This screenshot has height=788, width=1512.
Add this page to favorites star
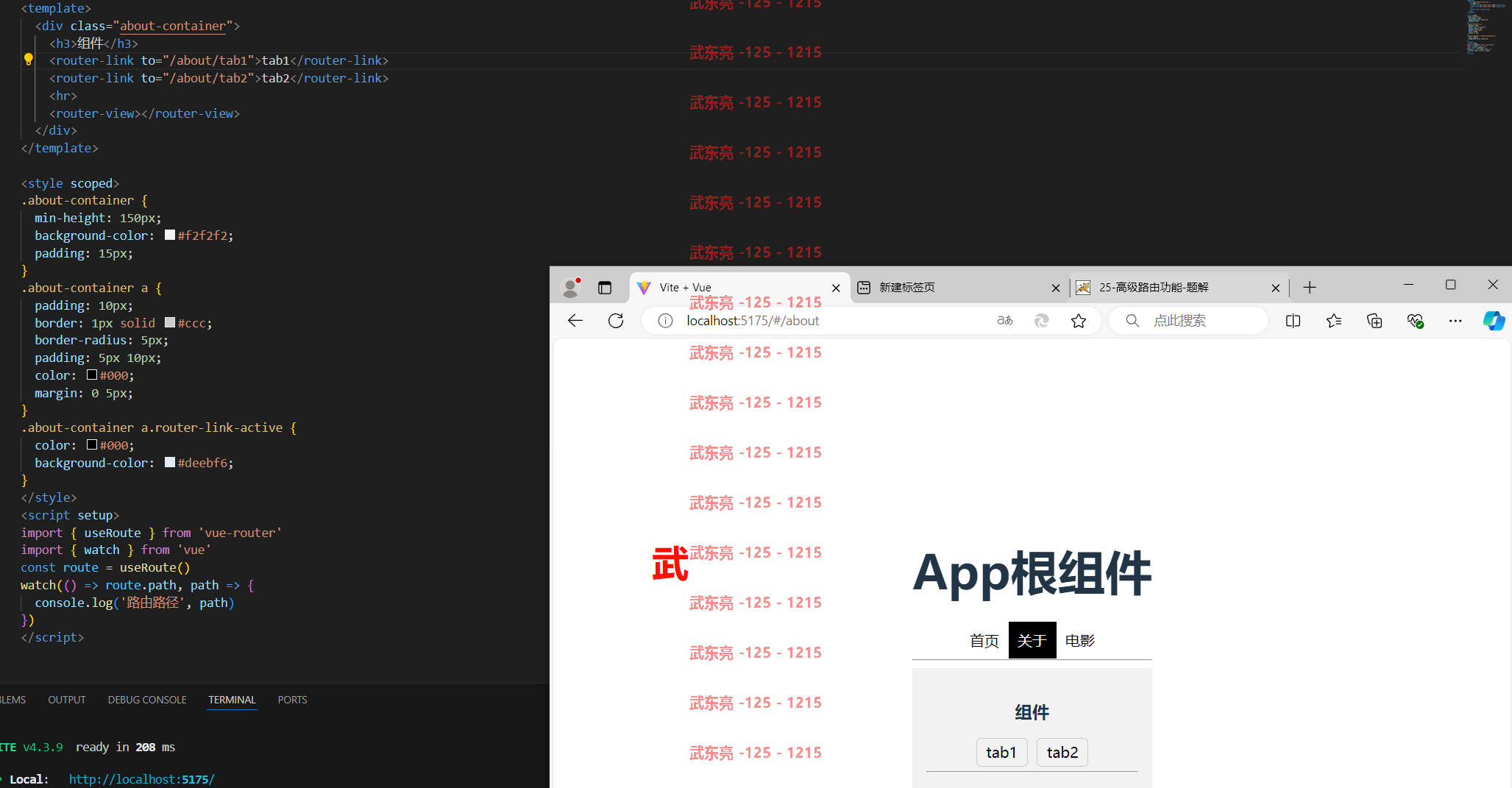[x=1079, y=321]
